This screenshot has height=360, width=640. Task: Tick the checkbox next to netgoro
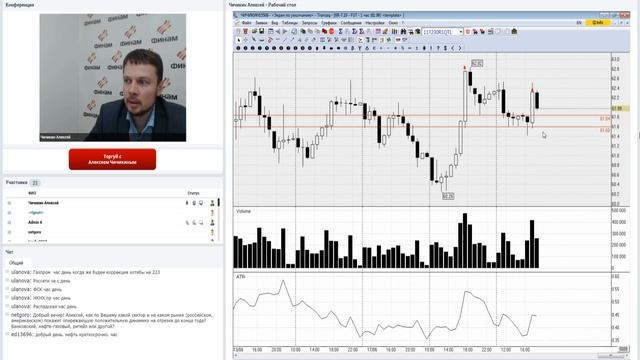(9, 232)
